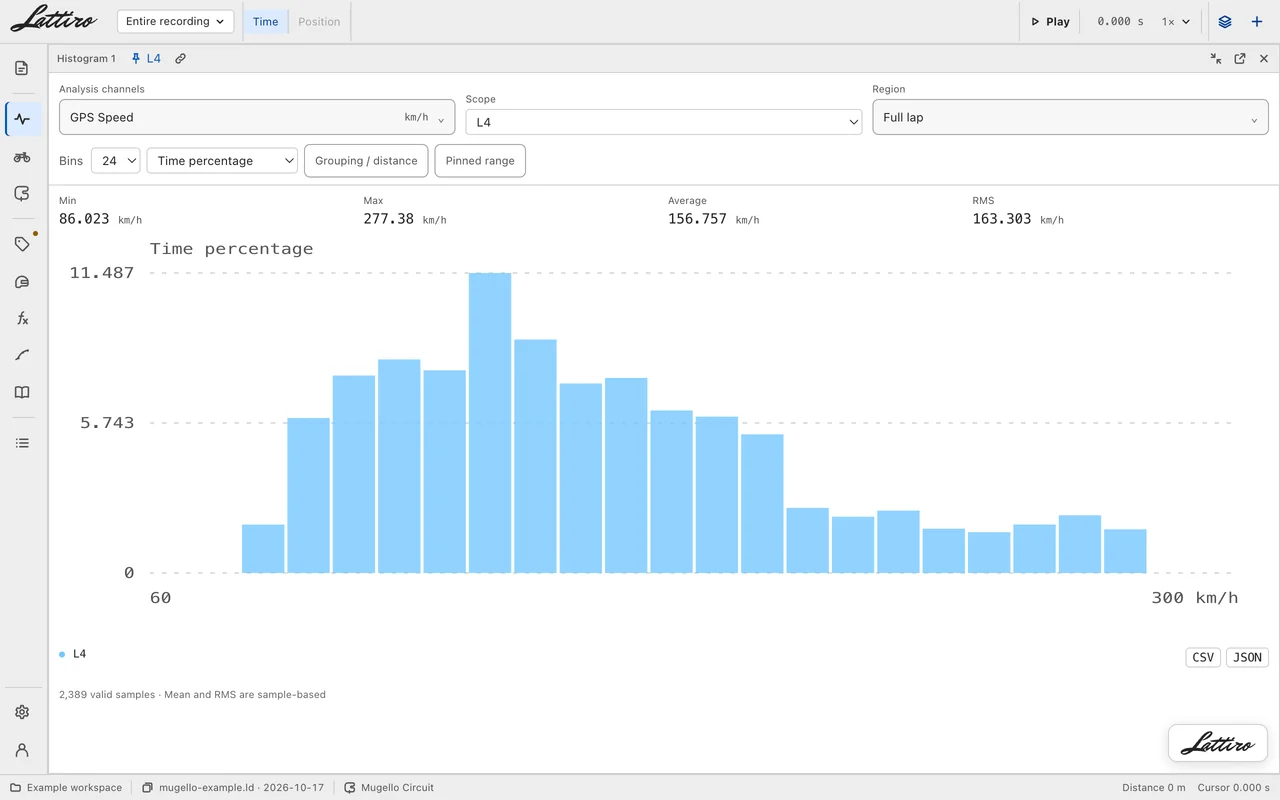This screenshot has width=1280, height=800.
Task: Switch the axis mode to Time
Action: click(266, 22)
